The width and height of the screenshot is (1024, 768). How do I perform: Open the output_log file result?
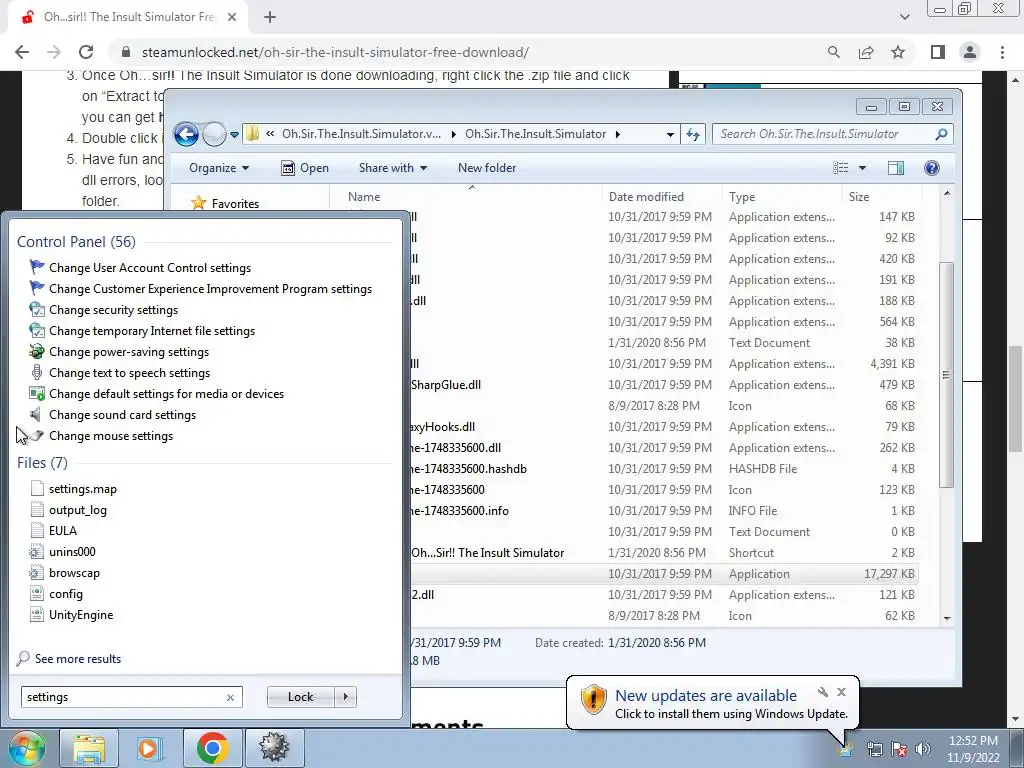pos(77,509)
